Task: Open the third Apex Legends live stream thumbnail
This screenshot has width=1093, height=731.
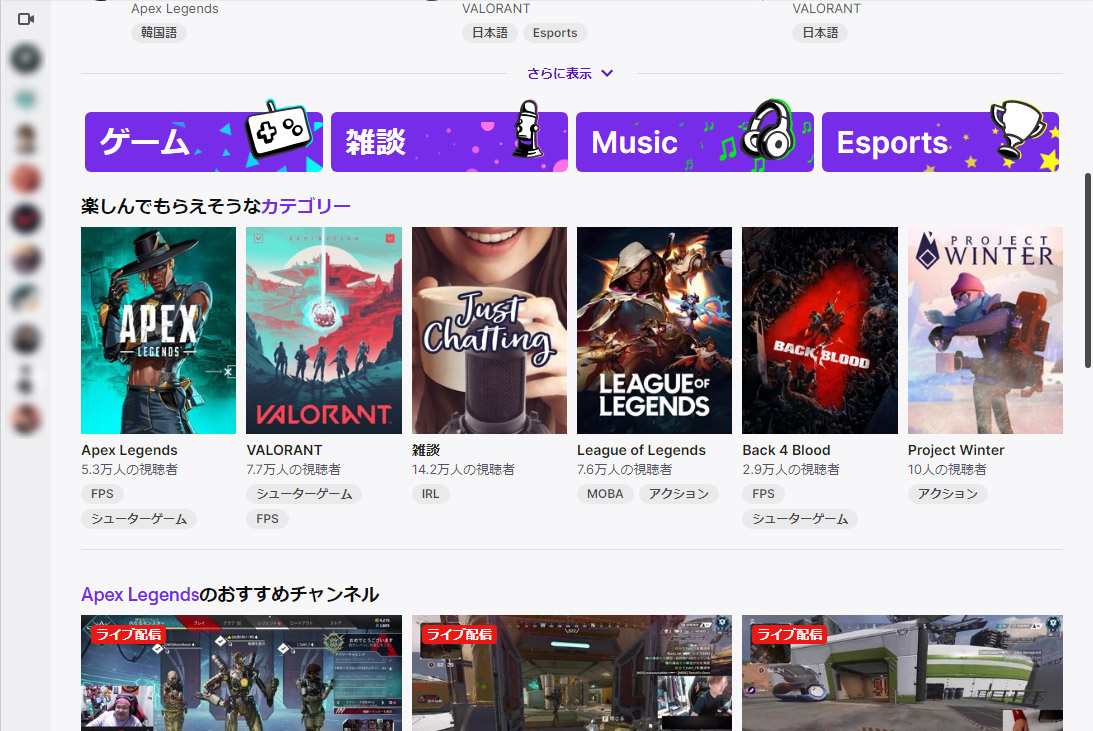Action: (902, 672)
